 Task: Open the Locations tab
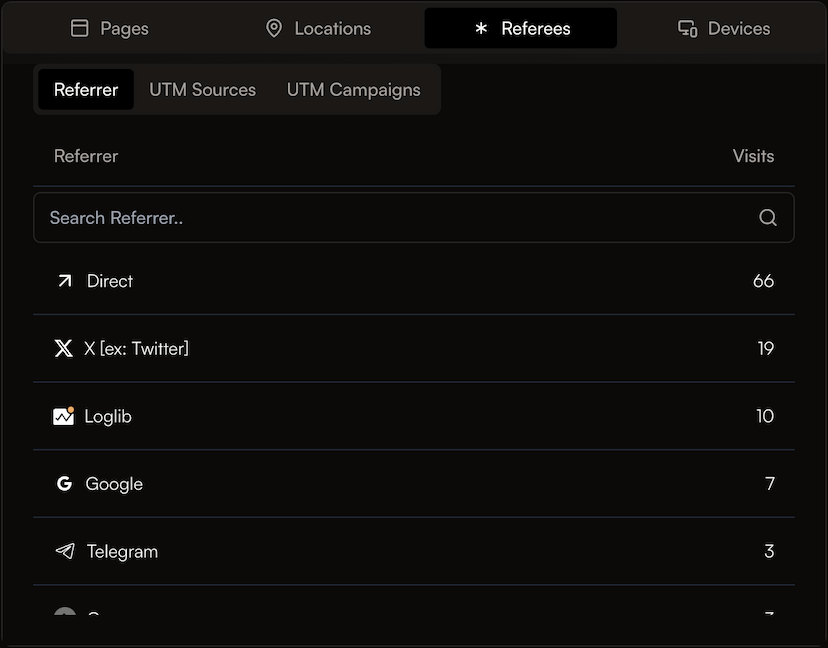[x=317, y=28]
